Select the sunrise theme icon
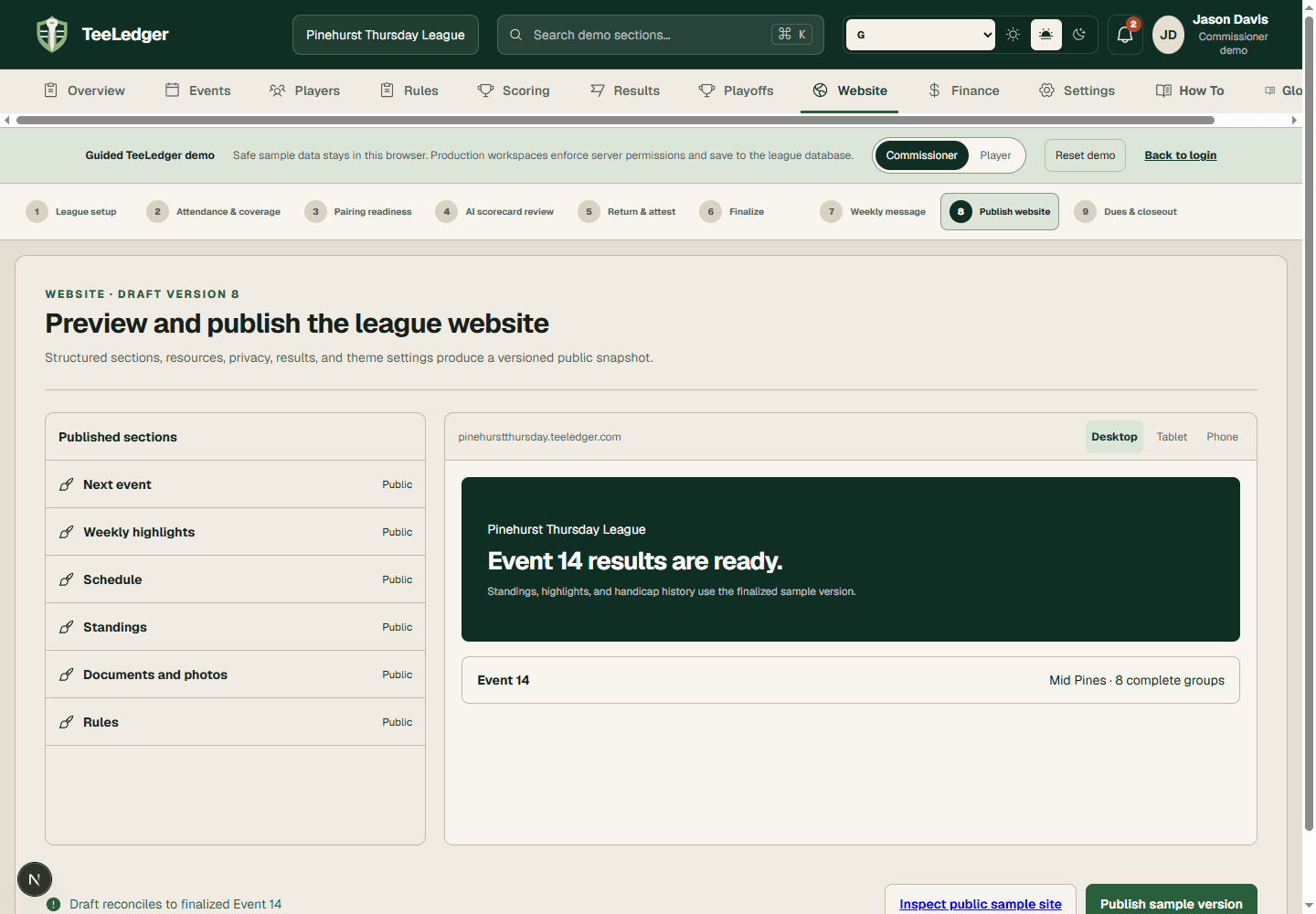 click(x=1045, y=35)
